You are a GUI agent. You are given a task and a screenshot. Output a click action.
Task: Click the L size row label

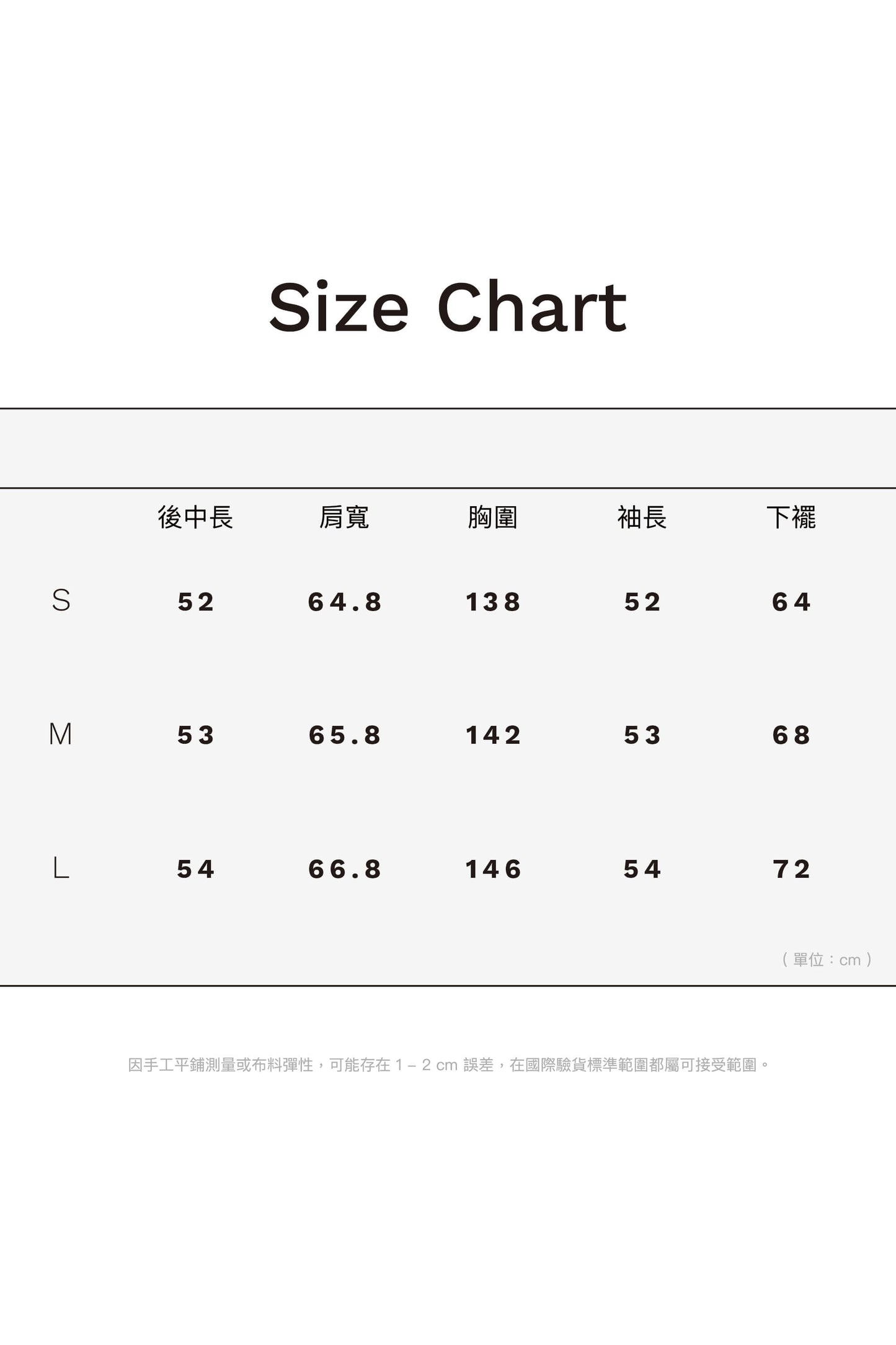pos(61,868)
